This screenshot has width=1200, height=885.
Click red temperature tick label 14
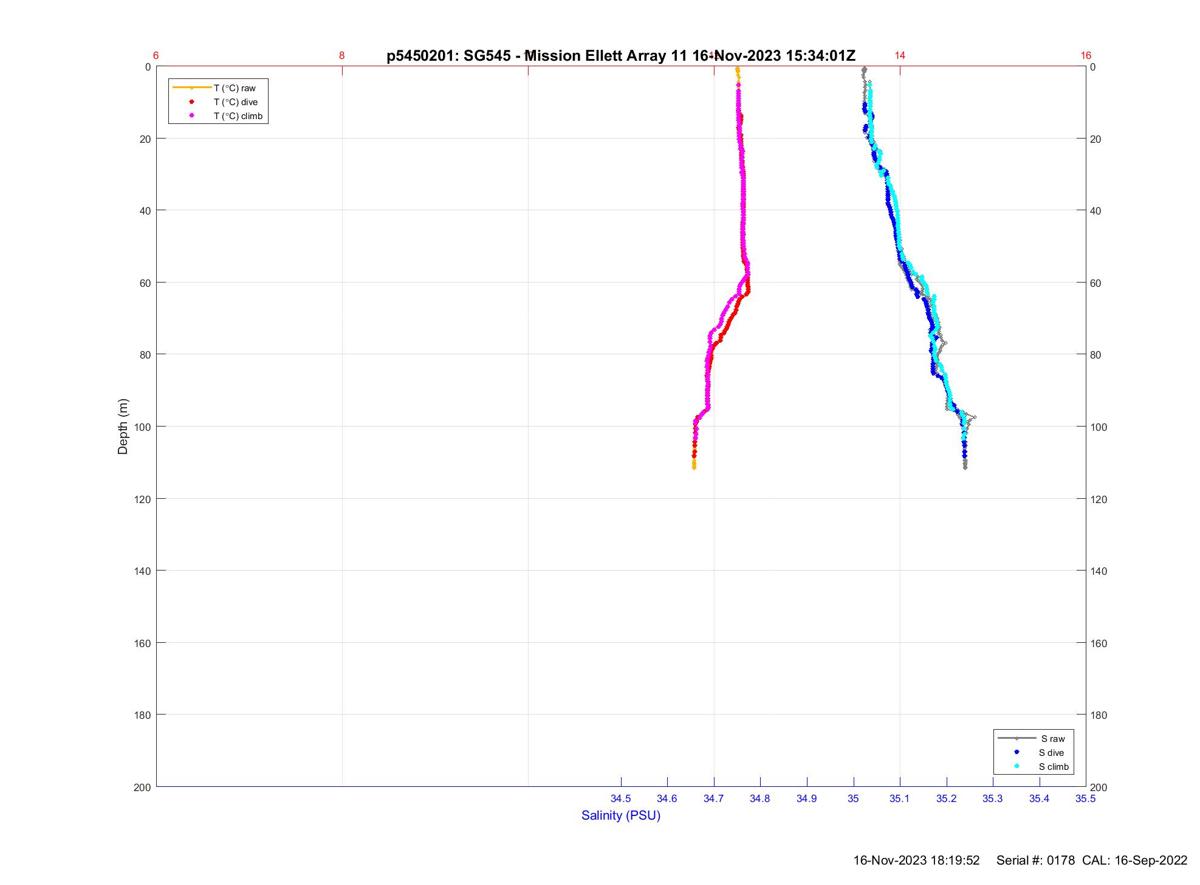tap(900, 56)
